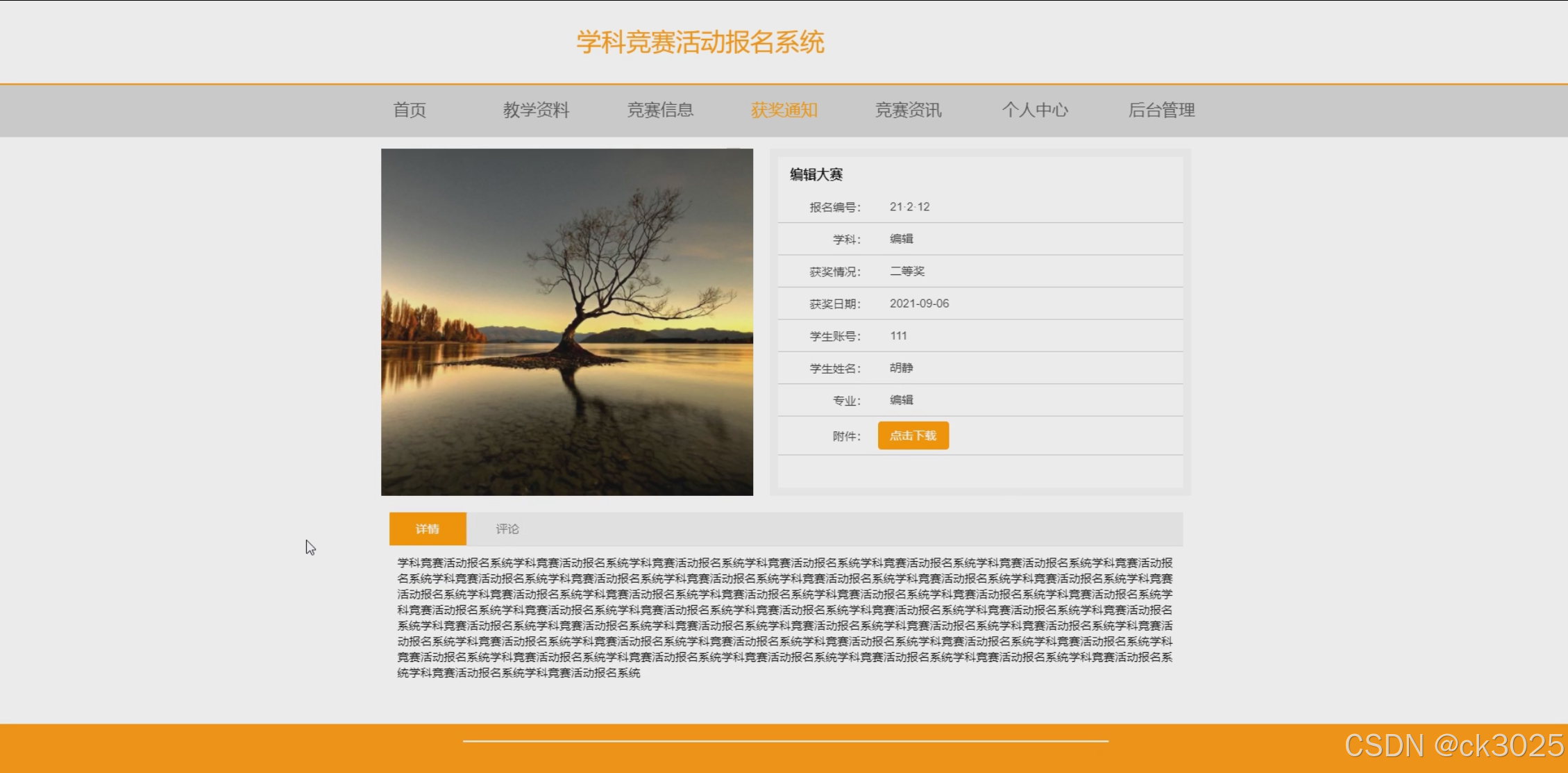The height and width of the screenshot is (773, 1568).
Task: Click the detail description paragraph text
Action: 784,617
